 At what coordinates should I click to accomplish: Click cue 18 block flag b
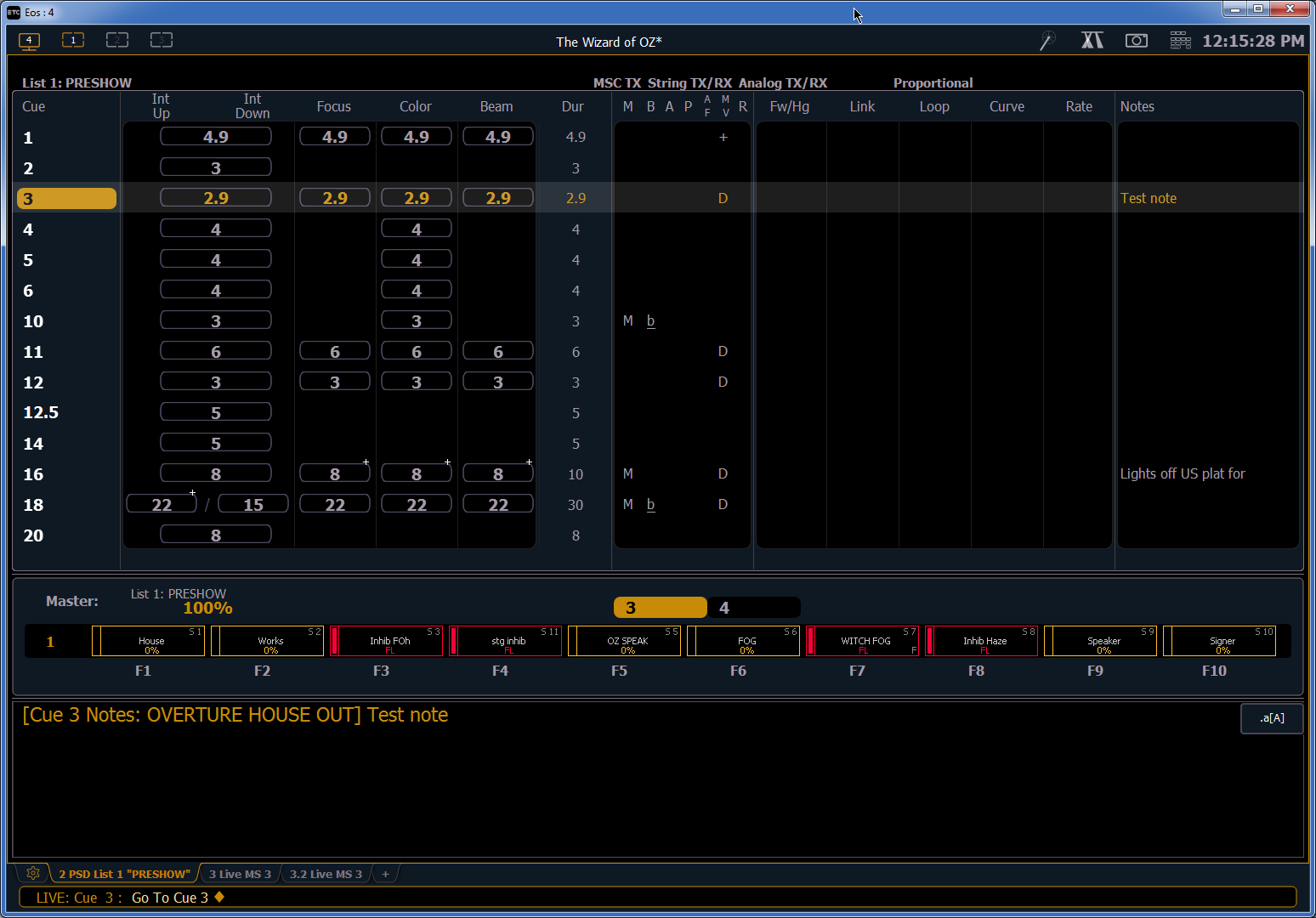coord(651,504)
